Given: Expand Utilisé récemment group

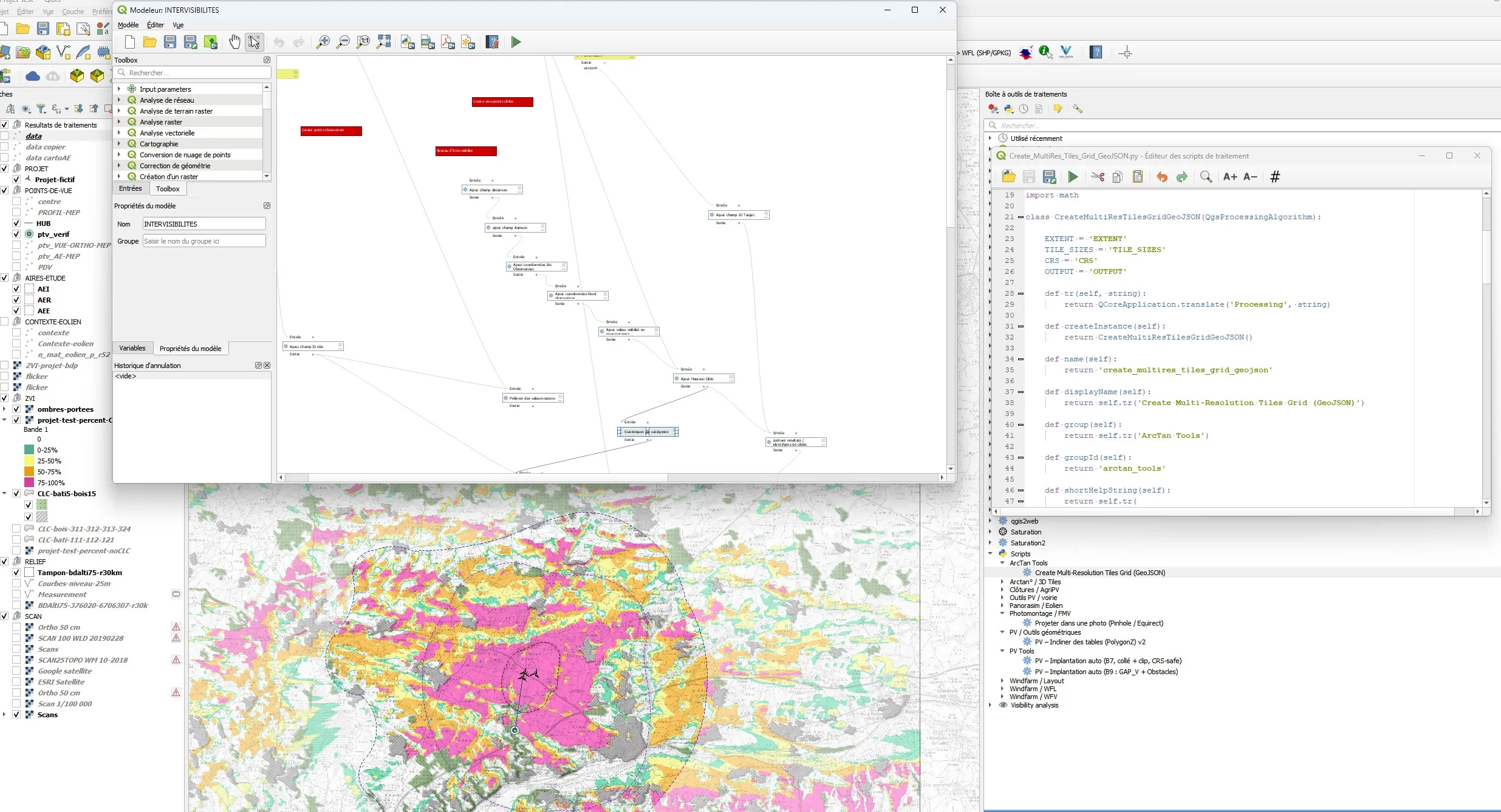Looking at the screenshot, I should (990, 138).
